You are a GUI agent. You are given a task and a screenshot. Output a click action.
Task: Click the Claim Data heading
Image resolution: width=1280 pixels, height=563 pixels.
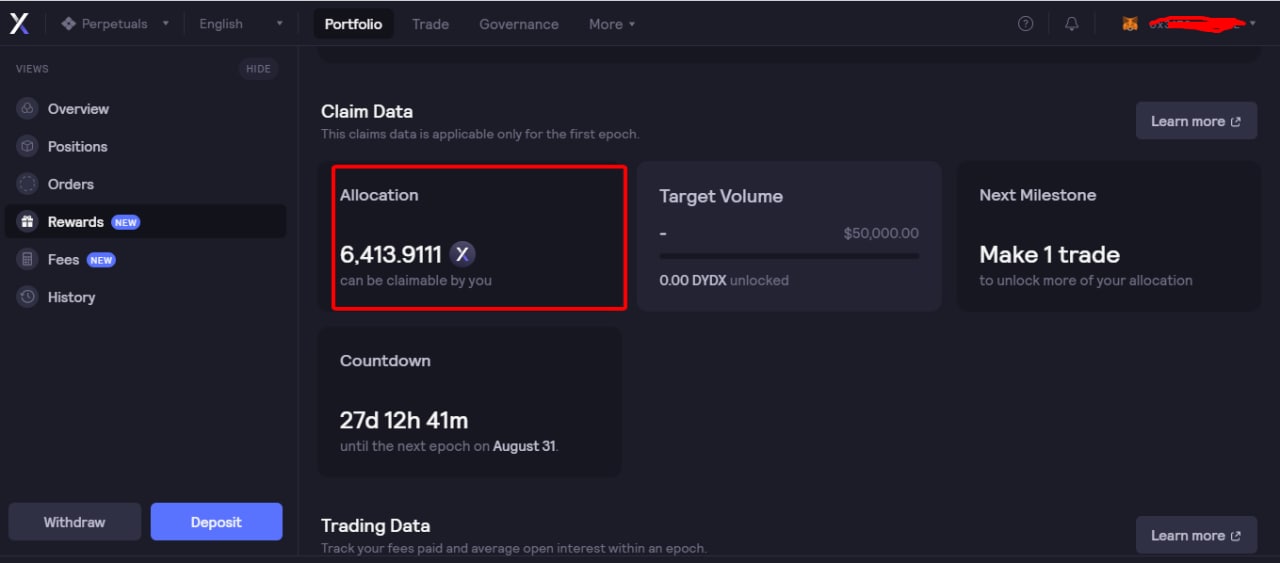click(x=367, y=111)
